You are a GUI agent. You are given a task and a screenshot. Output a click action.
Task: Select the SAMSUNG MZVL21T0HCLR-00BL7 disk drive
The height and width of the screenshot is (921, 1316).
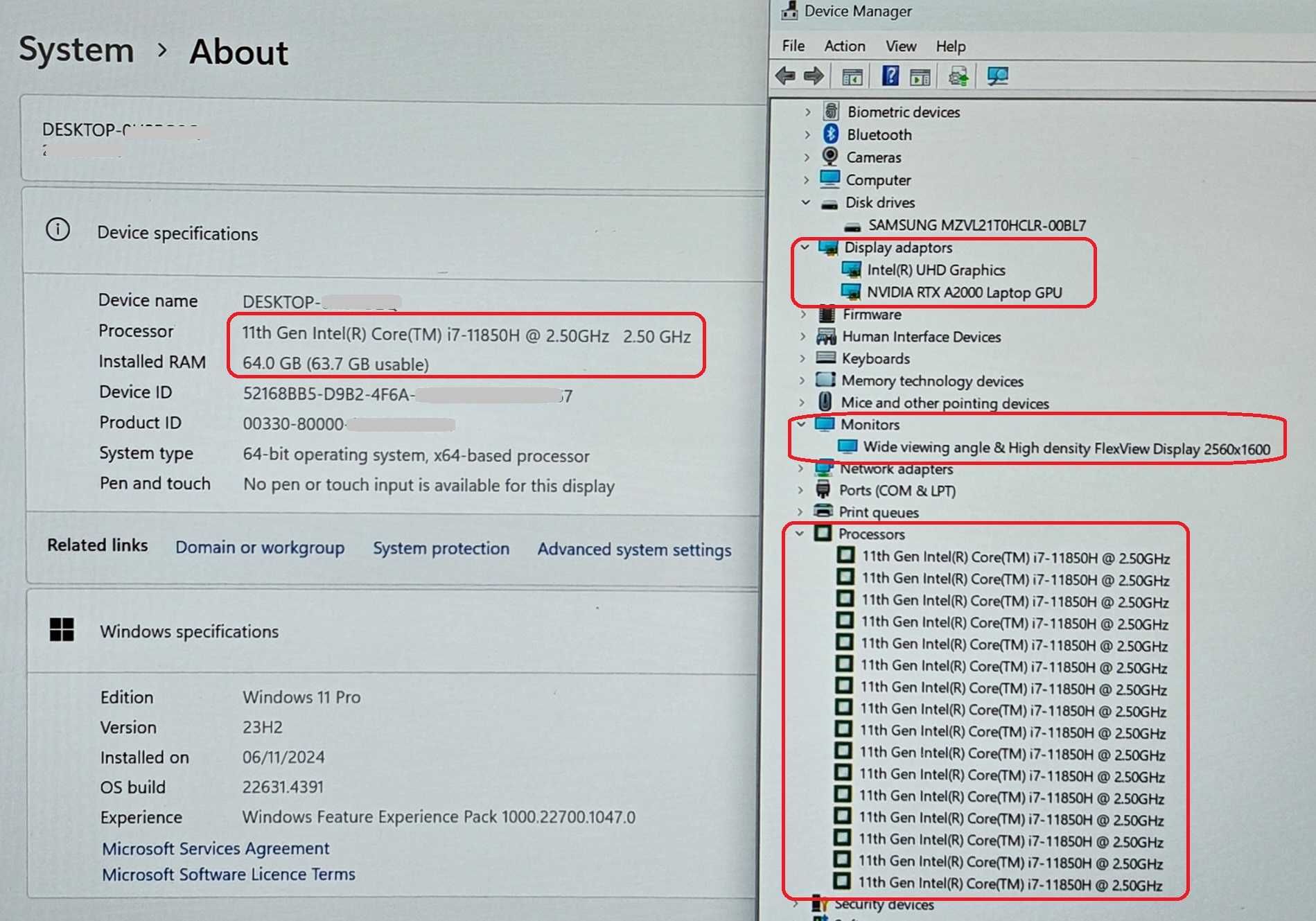tap(976, 225)
